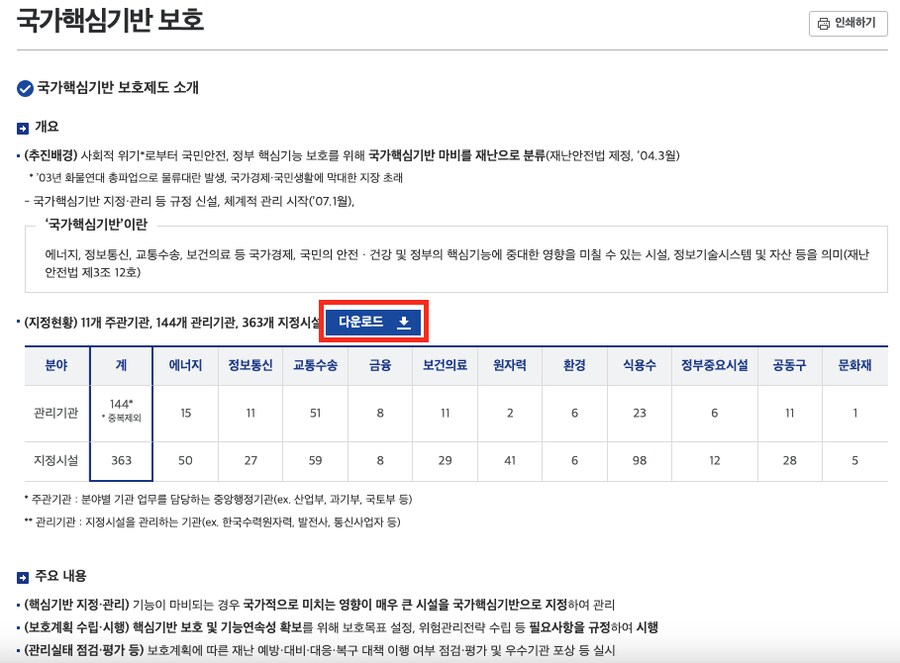Select the 원자력 column header
This screenshot has width=900, height=663.
510,365
